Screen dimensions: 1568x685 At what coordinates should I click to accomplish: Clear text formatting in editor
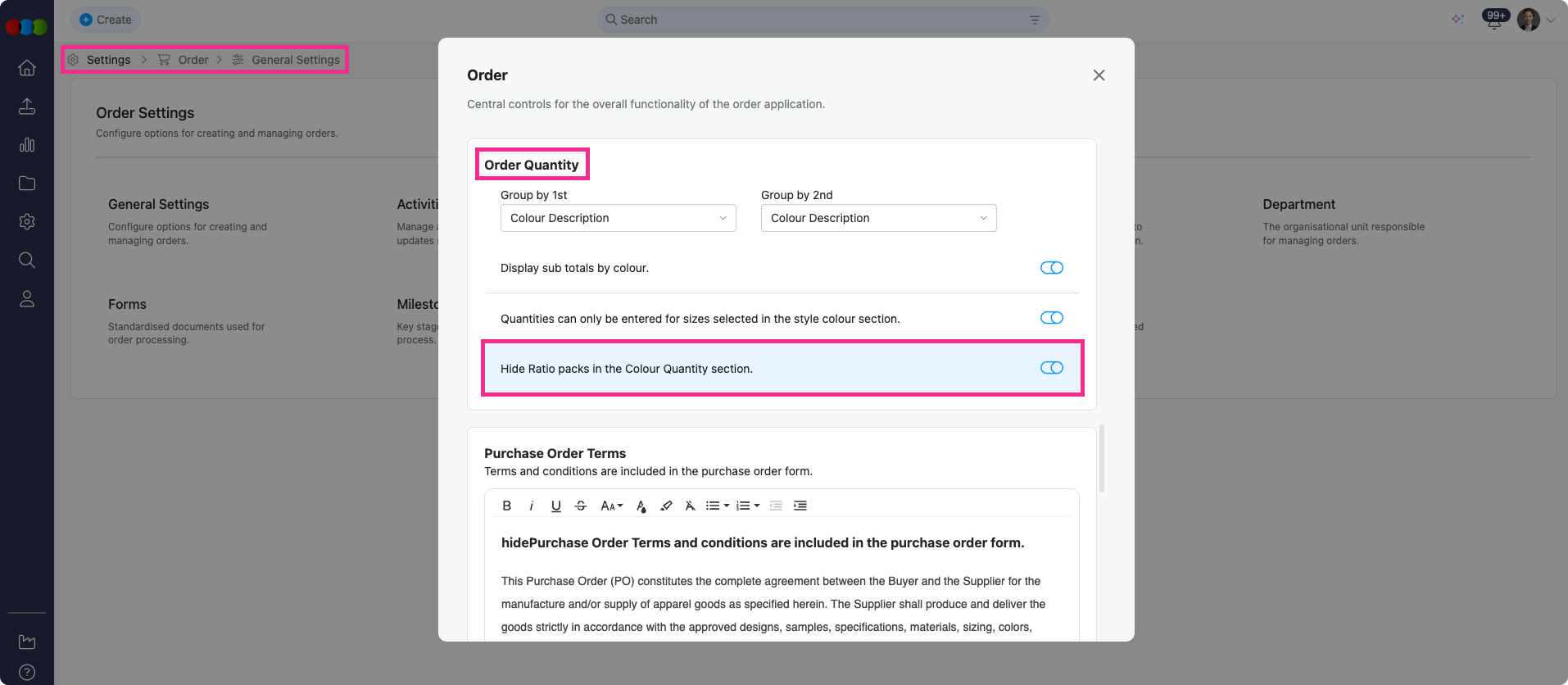pyautogui.click(x=690, y=506)
